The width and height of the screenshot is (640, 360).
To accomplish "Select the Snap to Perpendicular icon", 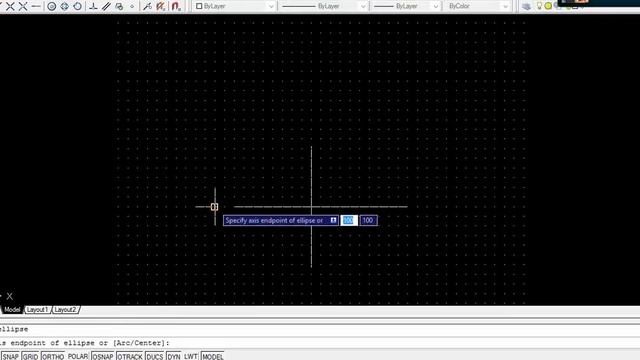I will click(93, 6).
